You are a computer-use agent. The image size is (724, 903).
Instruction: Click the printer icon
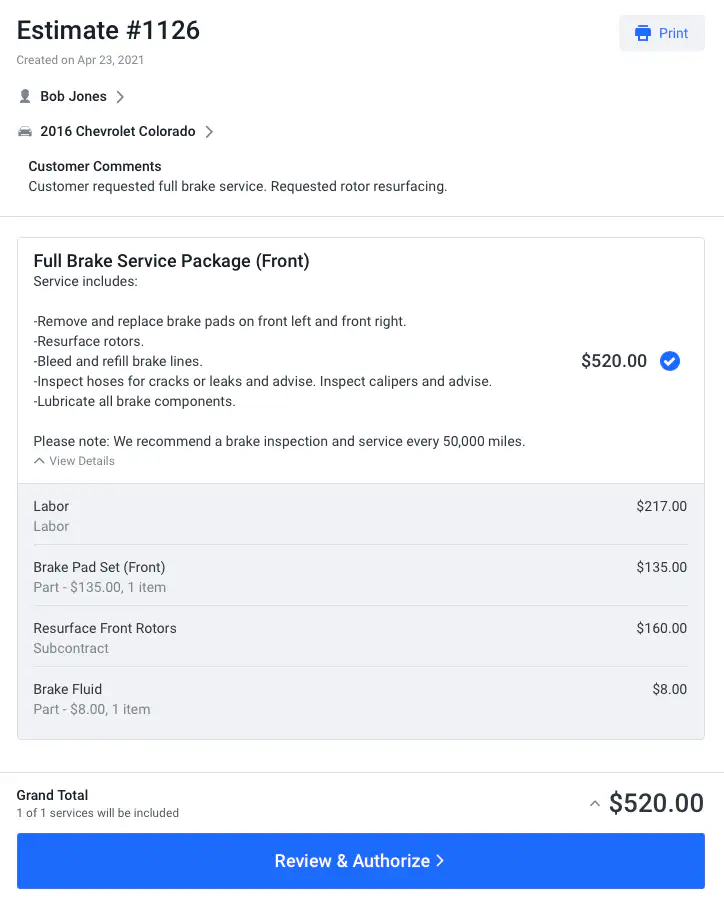point(643,33)
